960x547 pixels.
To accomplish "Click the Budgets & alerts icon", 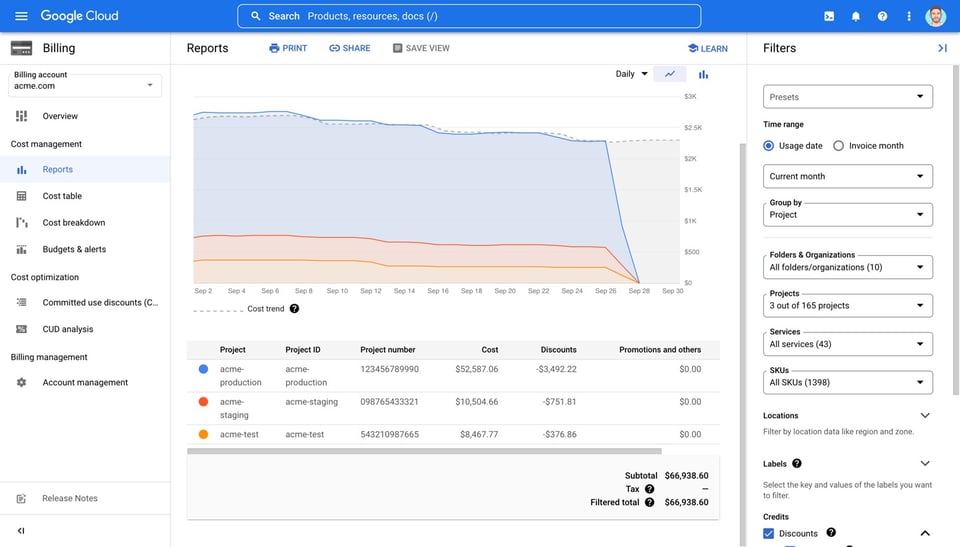I will click(x=21, y=249).
